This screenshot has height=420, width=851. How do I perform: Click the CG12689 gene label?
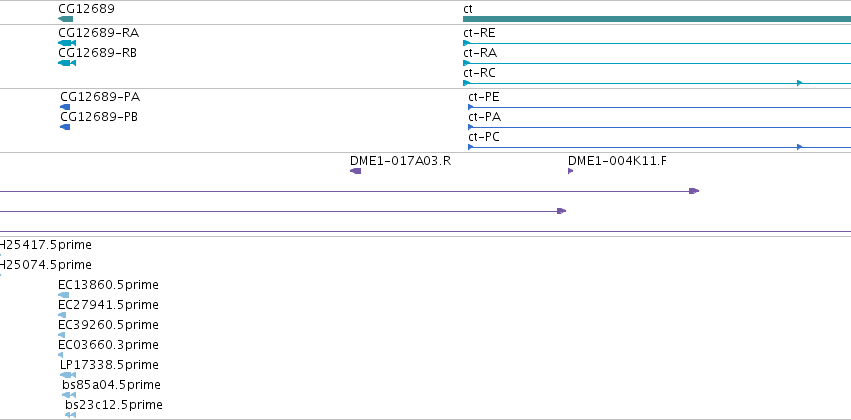pos(86,9)
